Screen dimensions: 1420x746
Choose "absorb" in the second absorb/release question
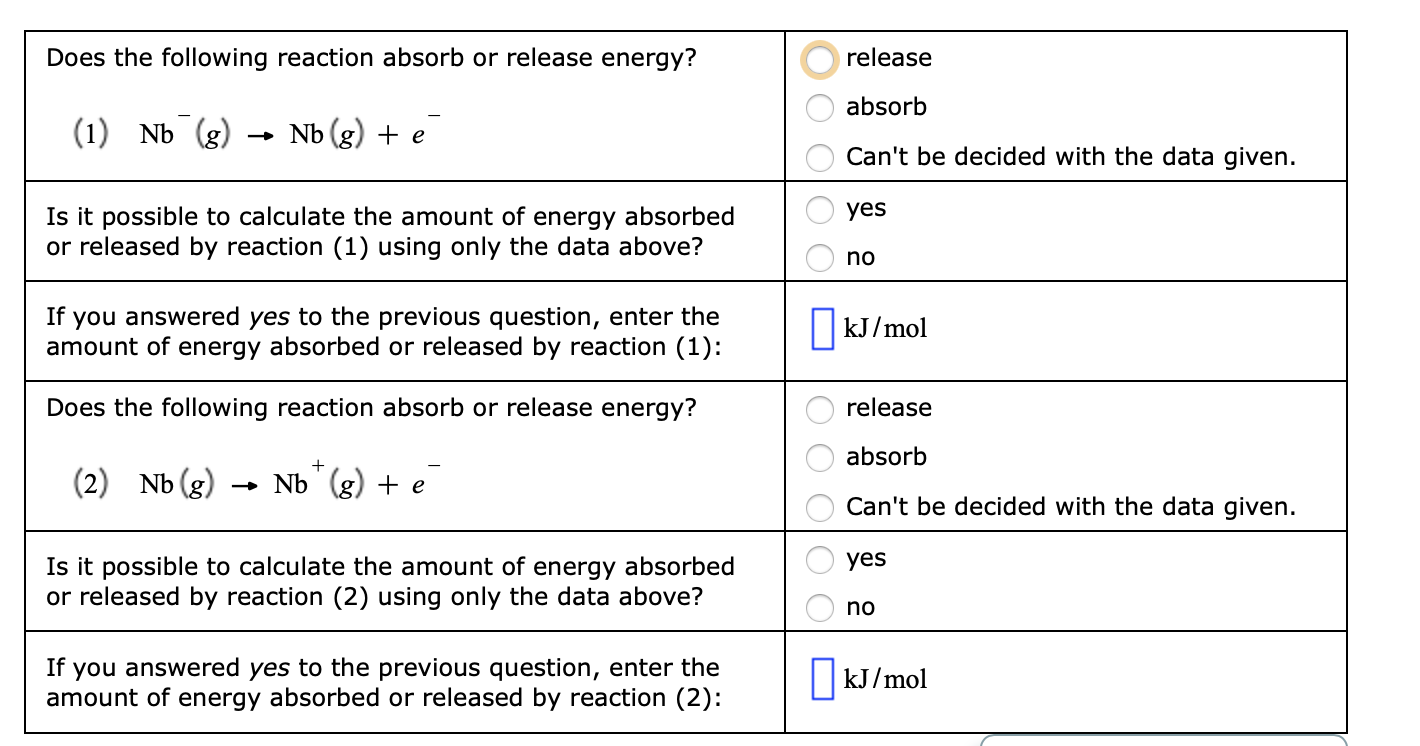point(820,458)
